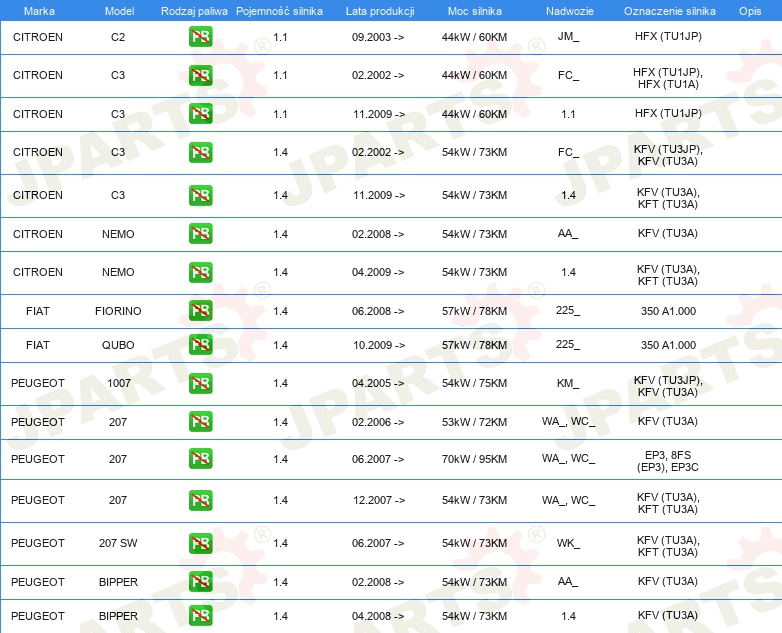Click 350 A1.000 in the FIORINO row
Image resolution: width=782 pixels, height=633 pixels.
(668, 311)
